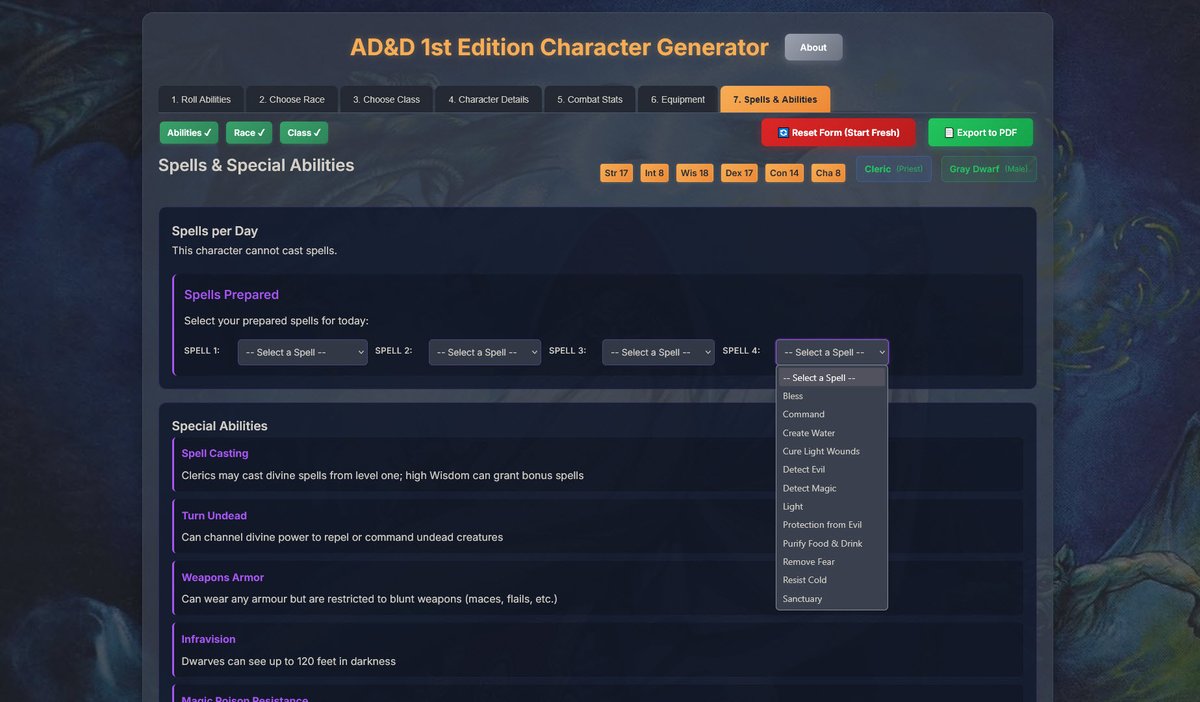Screen dimensions: 1200x702
Task: Go to the Choose Race tab
Action: [292, 100]
